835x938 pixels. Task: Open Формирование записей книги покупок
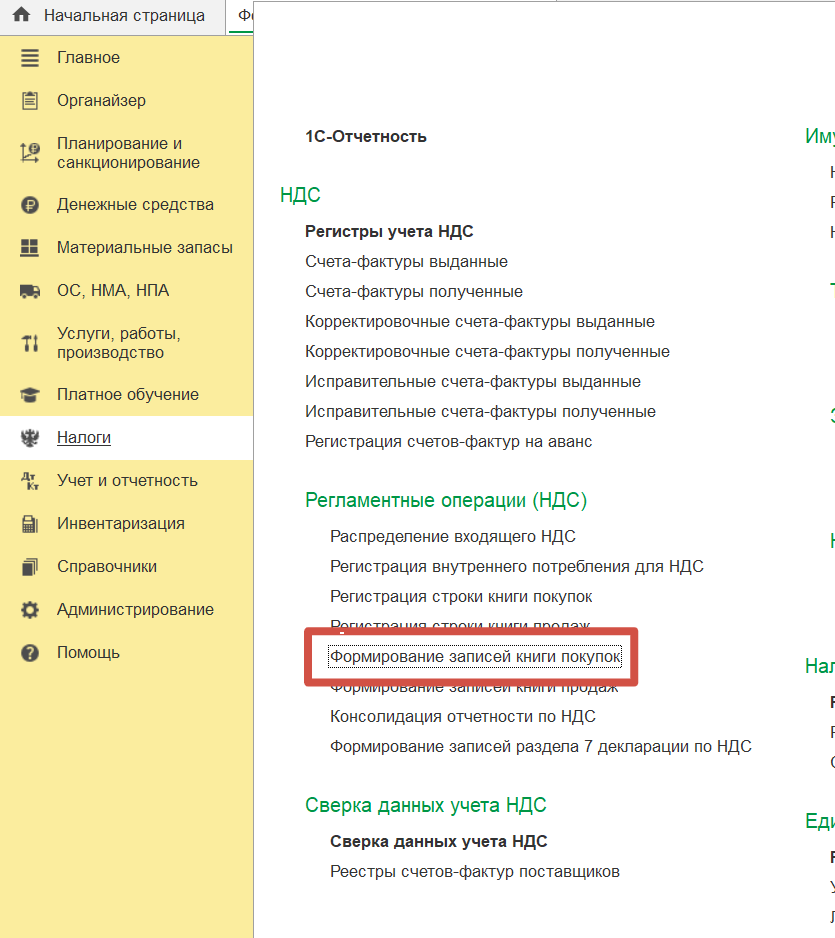(x=476, y=657)
